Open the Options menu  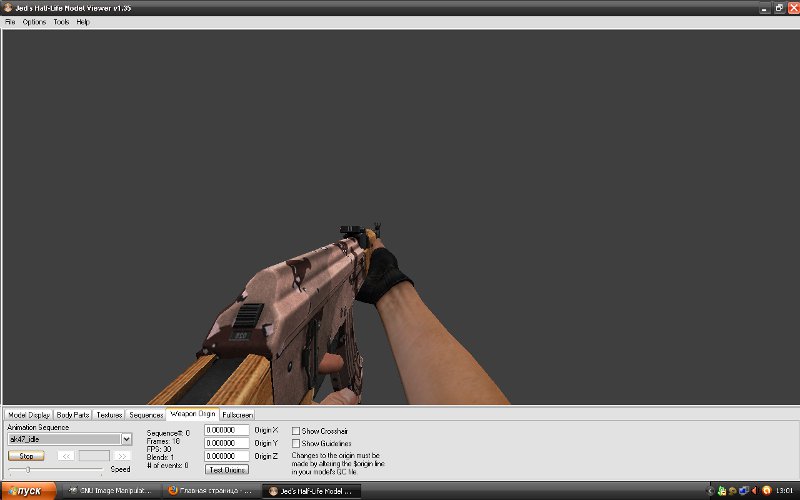34,22
